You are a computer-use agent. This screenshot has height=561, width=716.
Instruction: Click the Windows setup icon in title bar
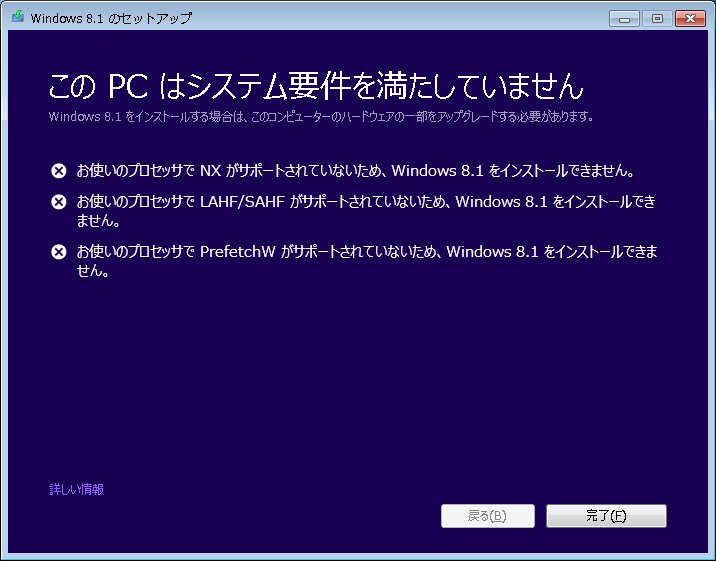[18, 17]
